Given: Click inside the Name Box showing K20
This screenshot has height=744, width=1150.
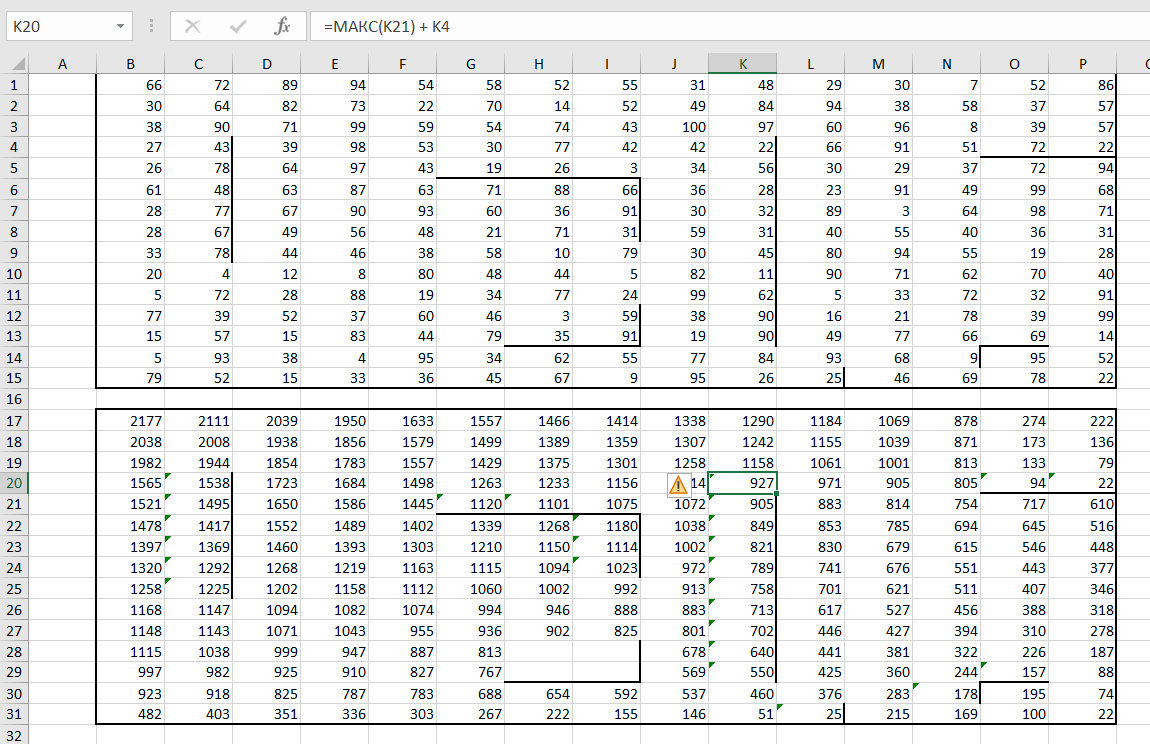Looking at the screenshot, I should [x=58, y=27].
